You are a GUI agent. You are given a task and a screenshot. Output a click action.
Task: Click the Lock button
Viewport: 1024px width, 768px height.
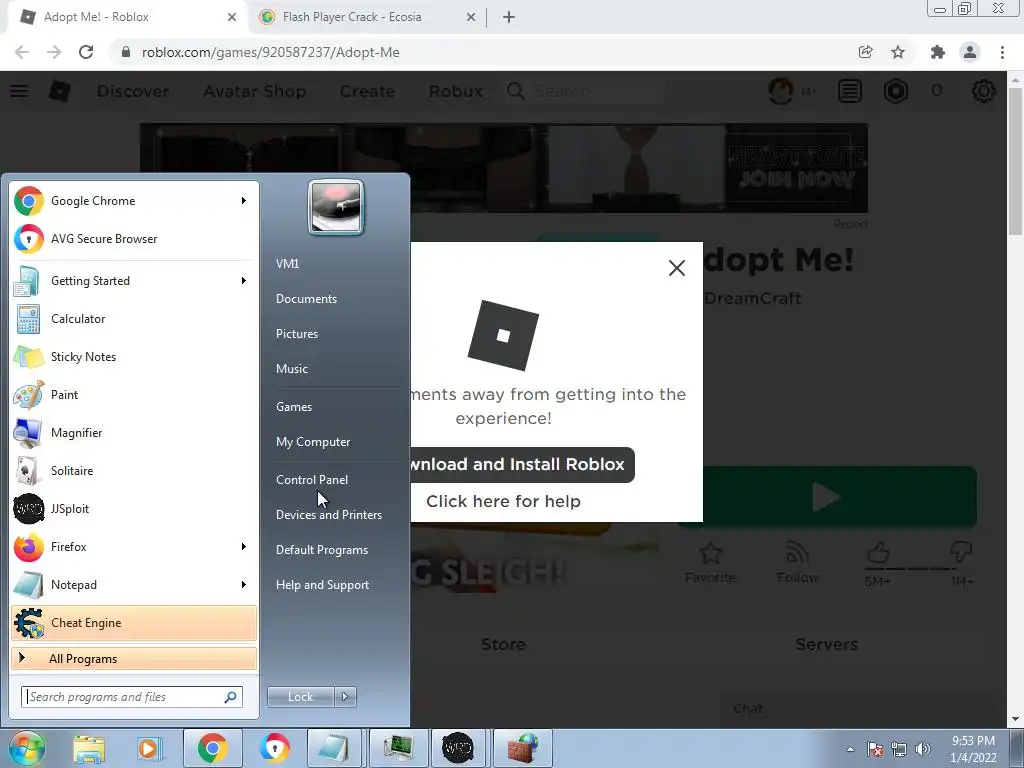(300, 697)
